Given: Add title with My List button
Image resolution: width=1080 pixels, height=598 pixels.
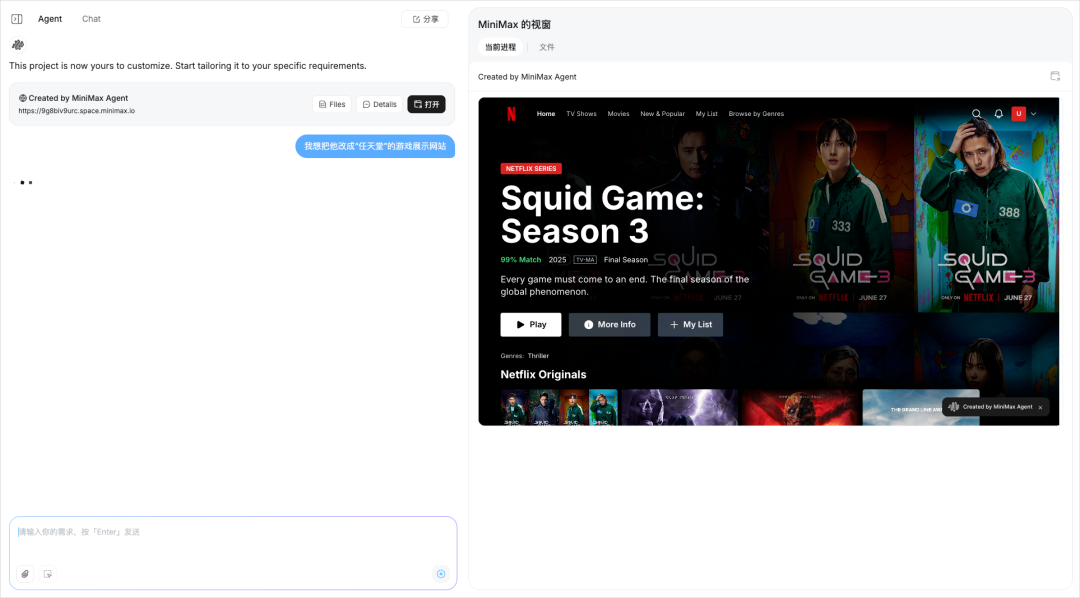Looking at the screenshot, I should [x=690, y=324].
